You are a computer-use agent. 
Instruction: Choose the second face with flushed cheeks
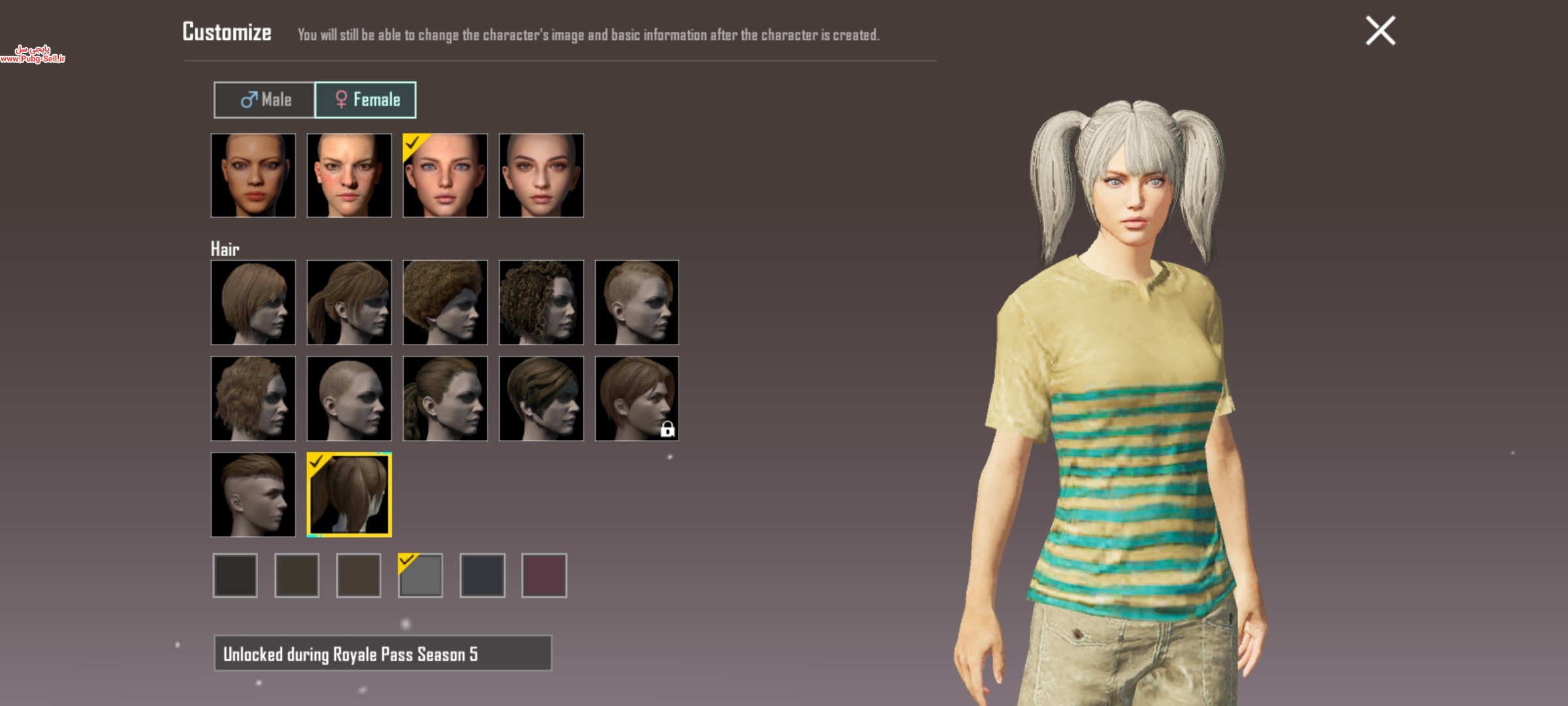click(350, 175)
